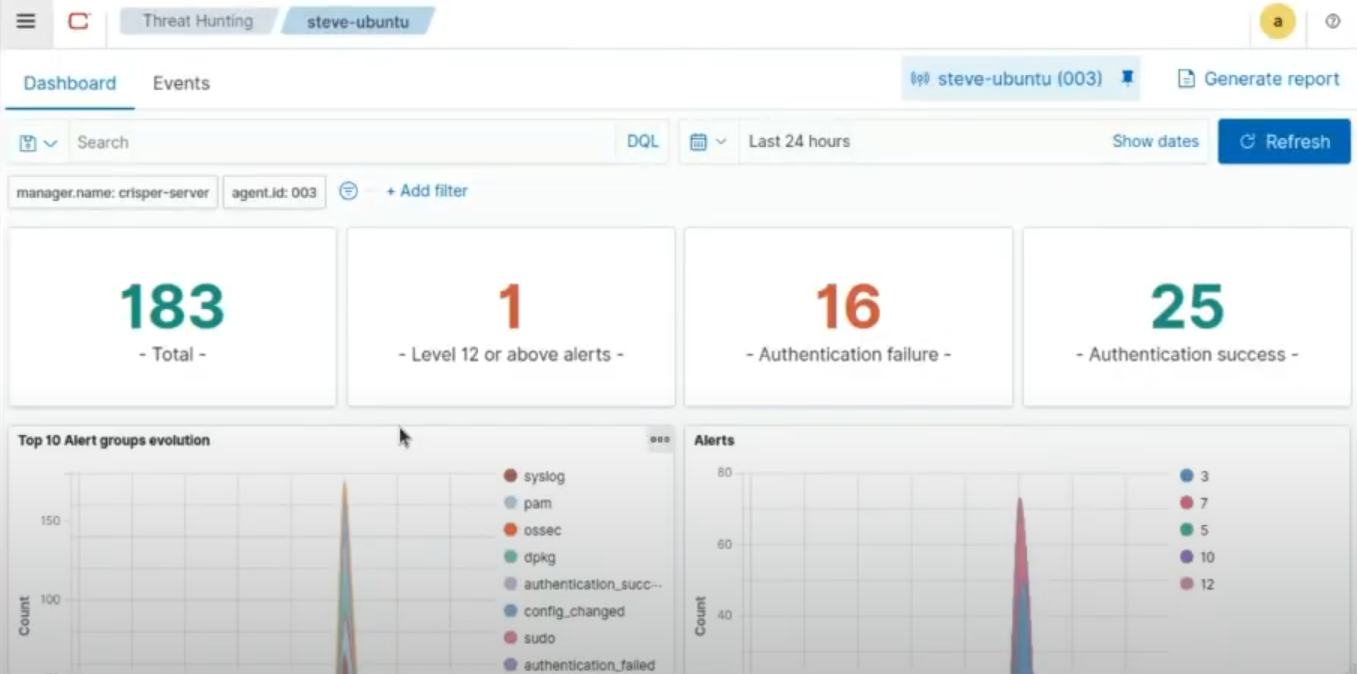Open the date quick menu calendar dropdown
The height and width of the screenshot is (674, 1357).
point(708,142)
